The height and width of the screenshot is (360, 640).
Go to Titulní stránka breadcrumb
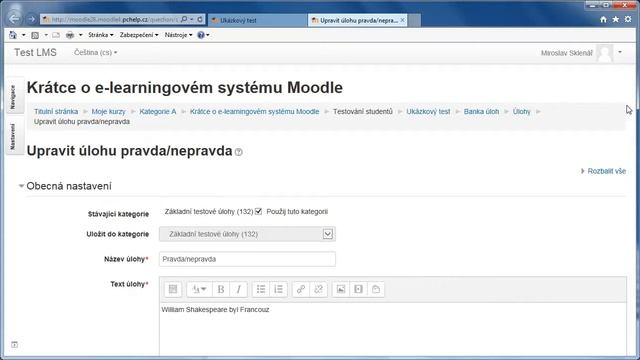click(x=56, y=111)
